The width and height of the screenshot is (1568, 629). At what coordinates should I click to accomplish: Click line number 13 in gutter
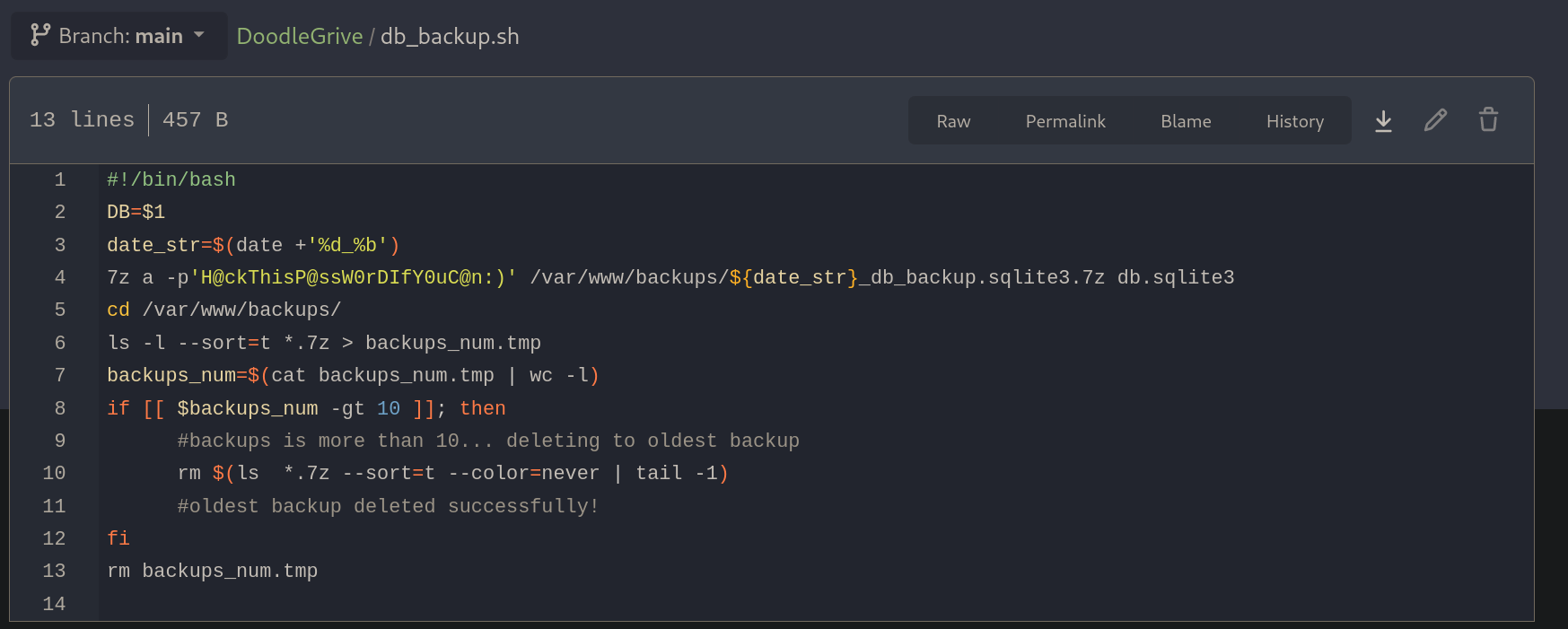pyautogui.click(x=55, y=571)
